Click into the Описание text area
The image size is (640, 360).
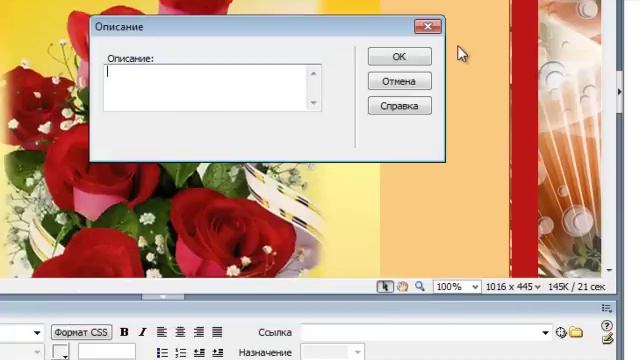[205, 88]
